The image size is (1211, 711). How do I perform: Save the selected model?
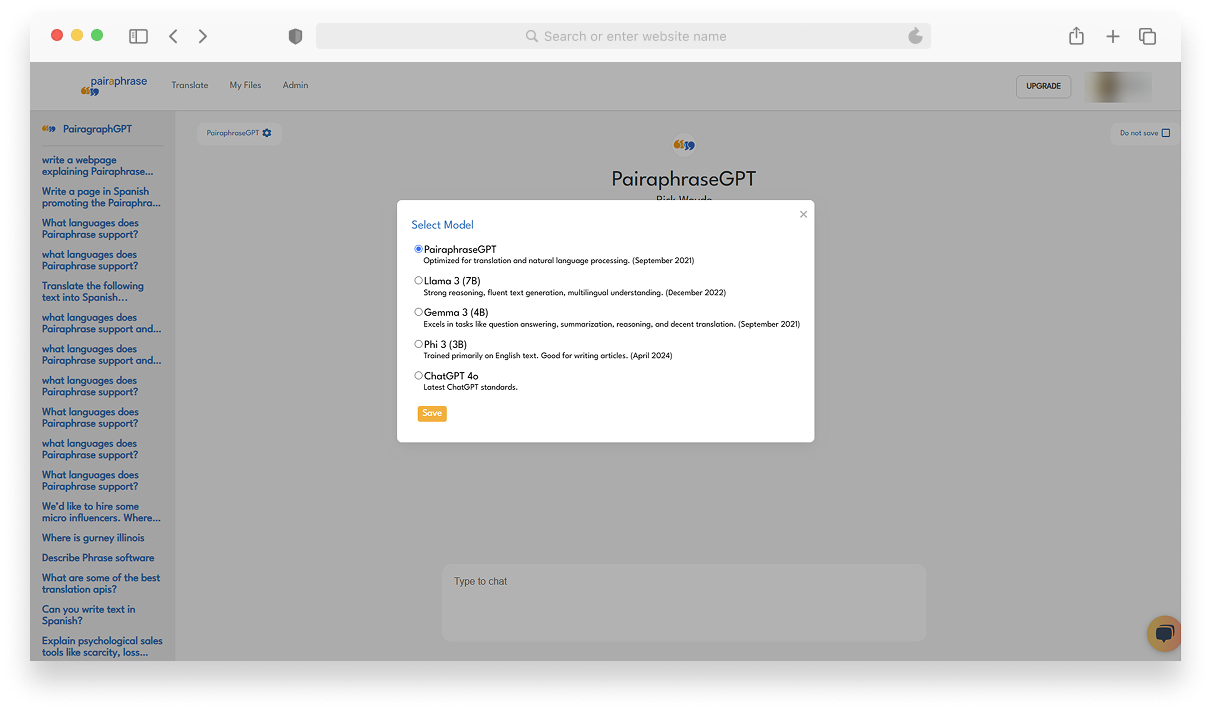tap(432, 414)
